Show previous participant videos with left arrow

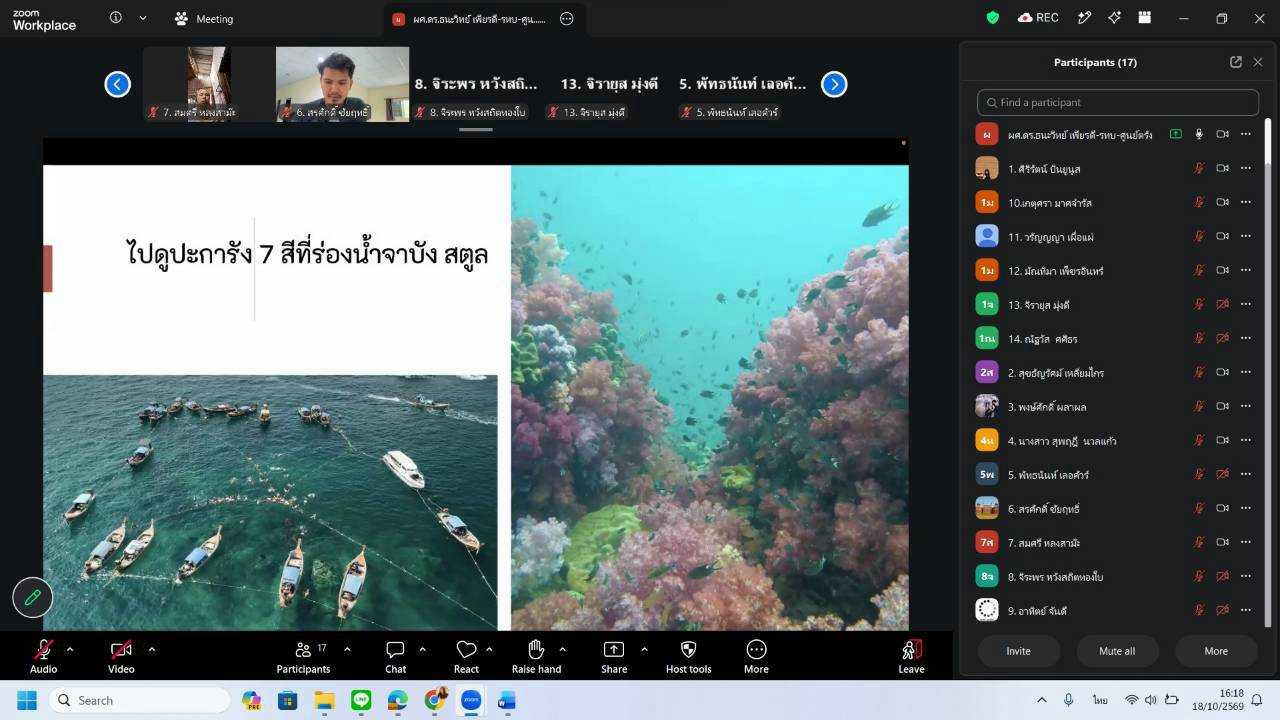pos(118,85)
